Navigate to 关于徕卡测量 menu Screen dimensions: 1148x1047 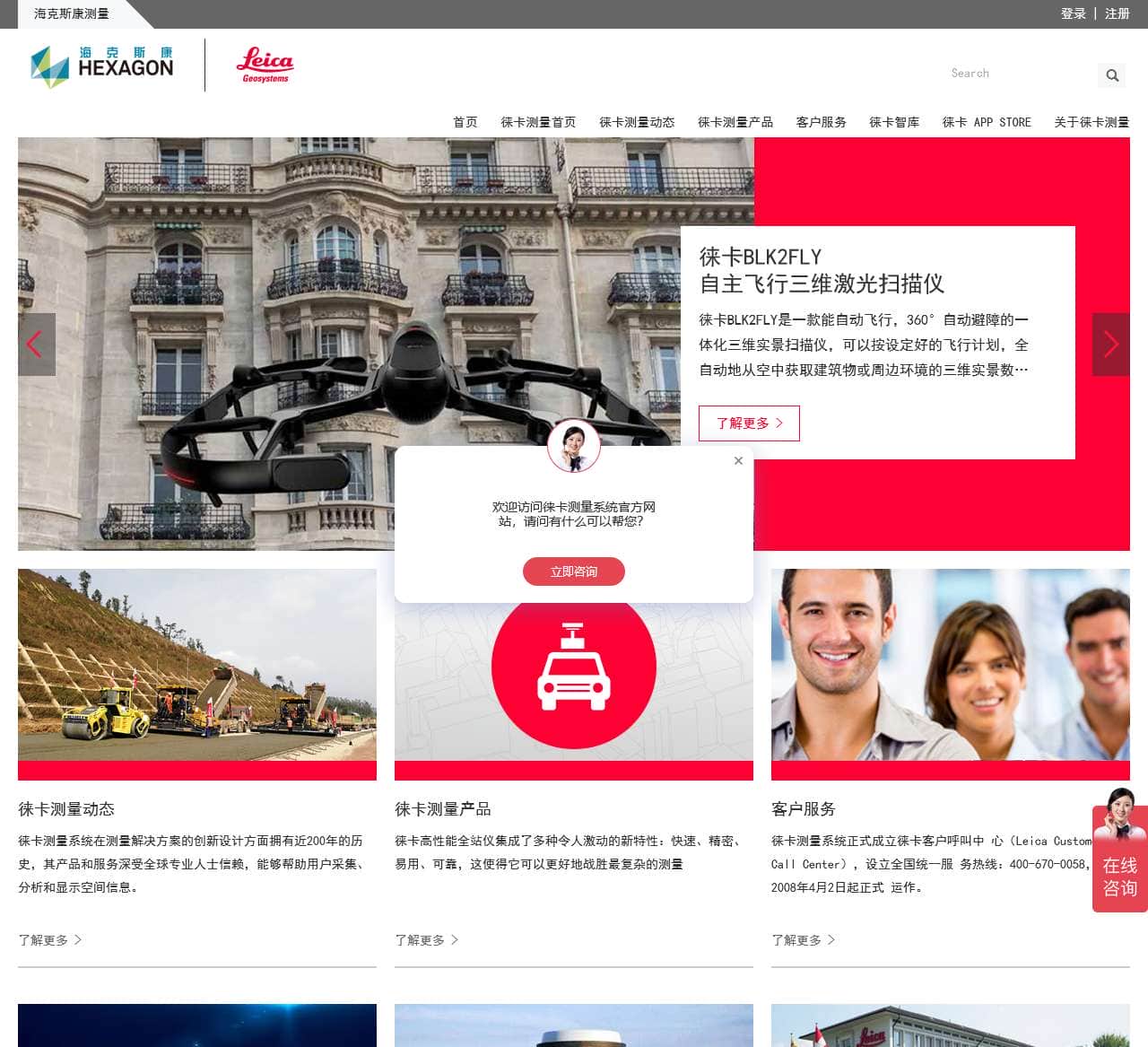click(x=1091, y=122)
